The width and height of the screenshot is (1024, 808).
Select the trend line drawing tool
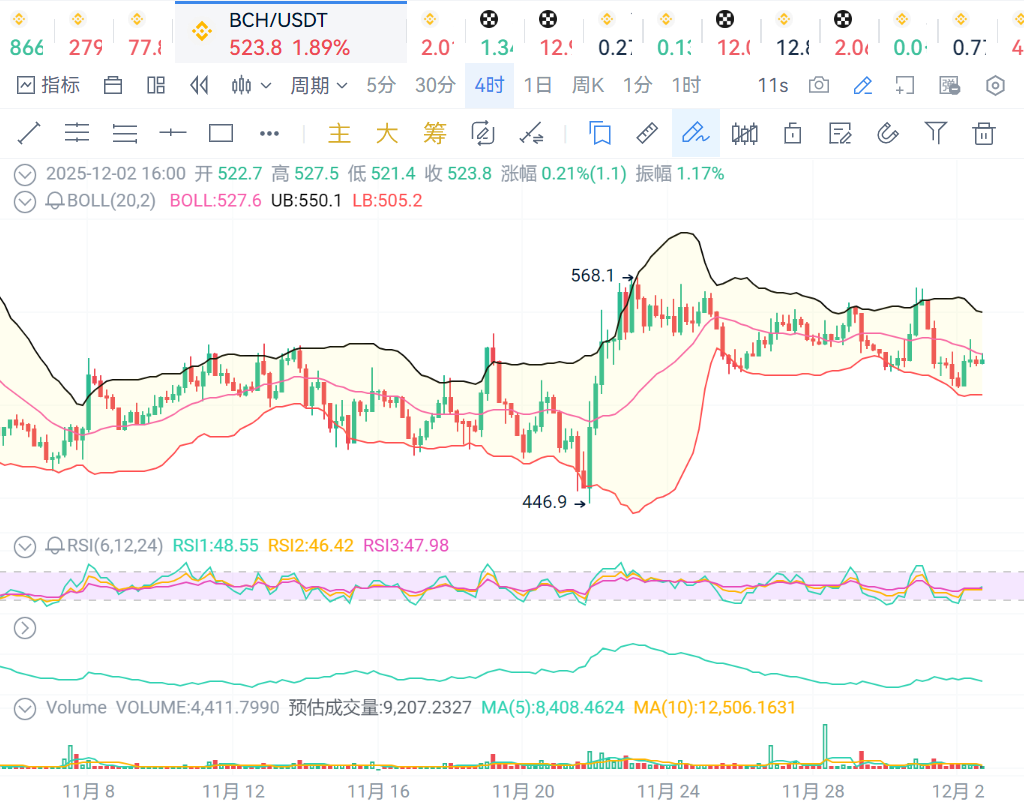29,133
